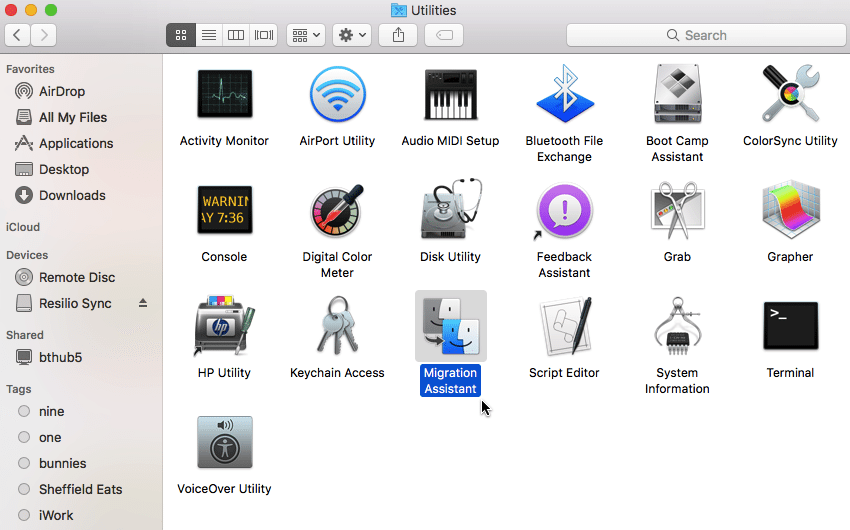Click the Grapher app icon

790,210
